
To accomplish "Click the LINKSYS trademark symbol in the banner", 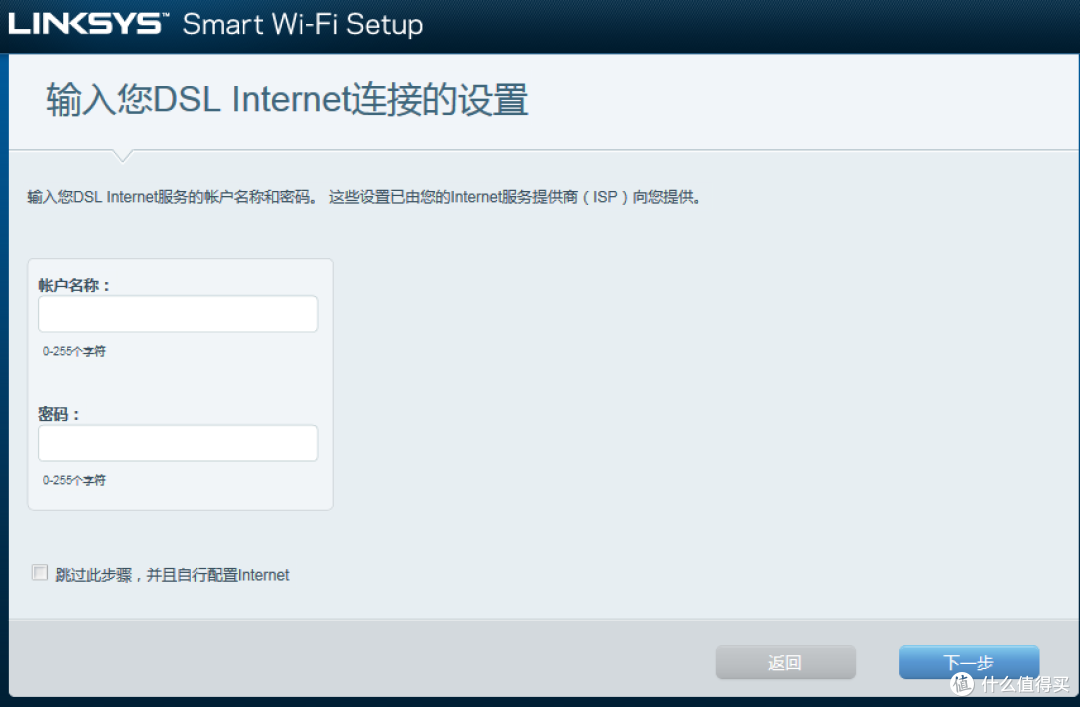I will [x=168, y=13].
